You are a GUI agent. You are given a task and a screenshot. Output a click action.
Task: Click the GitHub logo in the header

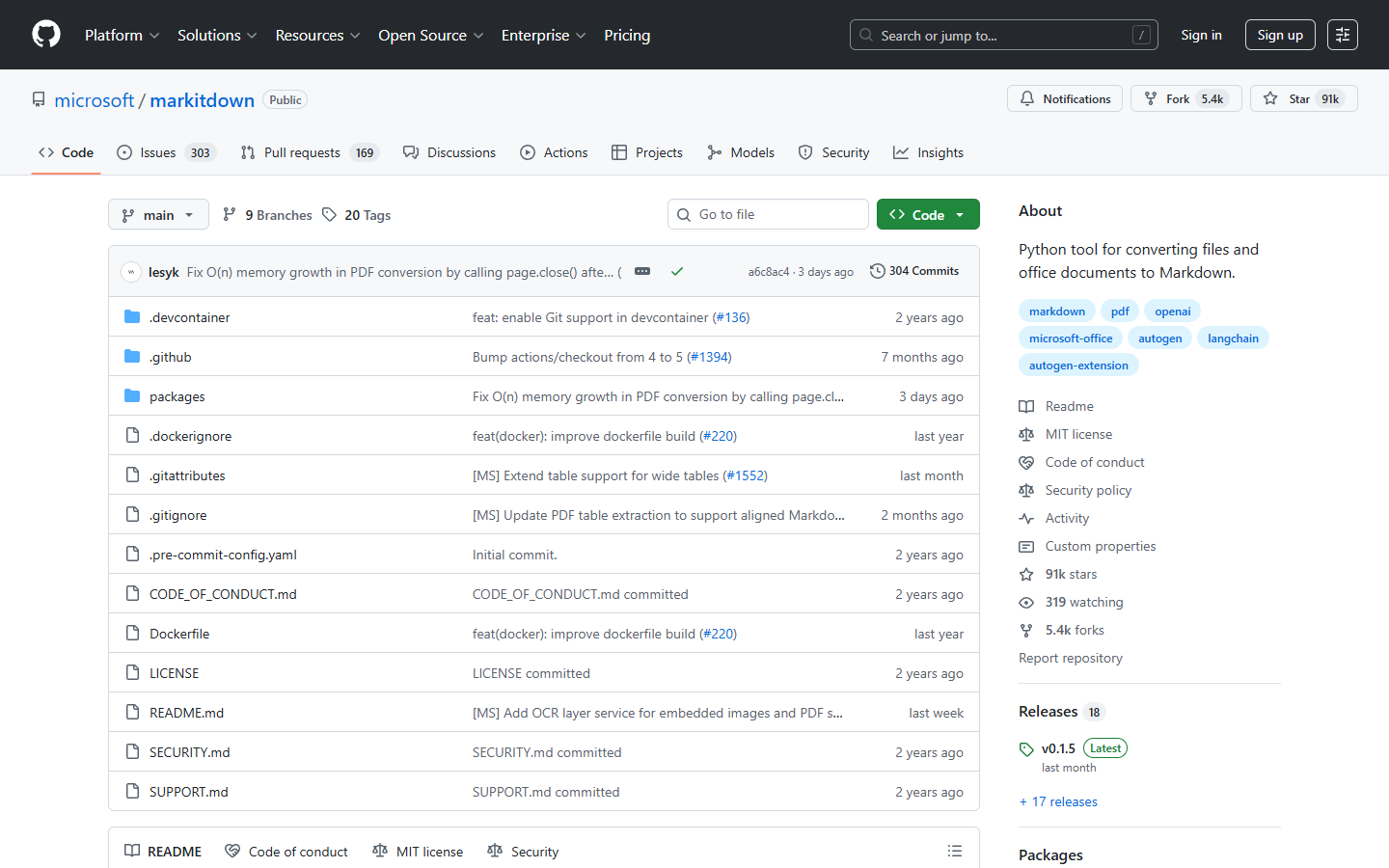pyautogui.click(x=45, y=35)
